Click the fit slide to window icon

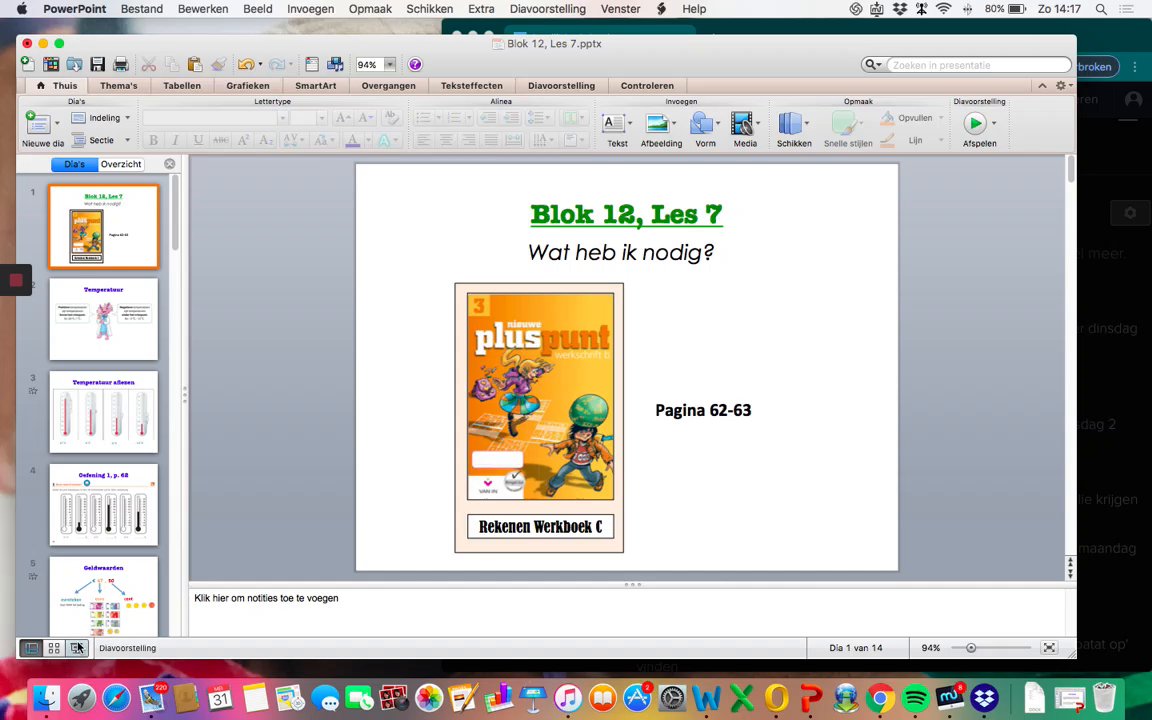(x=1049, y=647)
